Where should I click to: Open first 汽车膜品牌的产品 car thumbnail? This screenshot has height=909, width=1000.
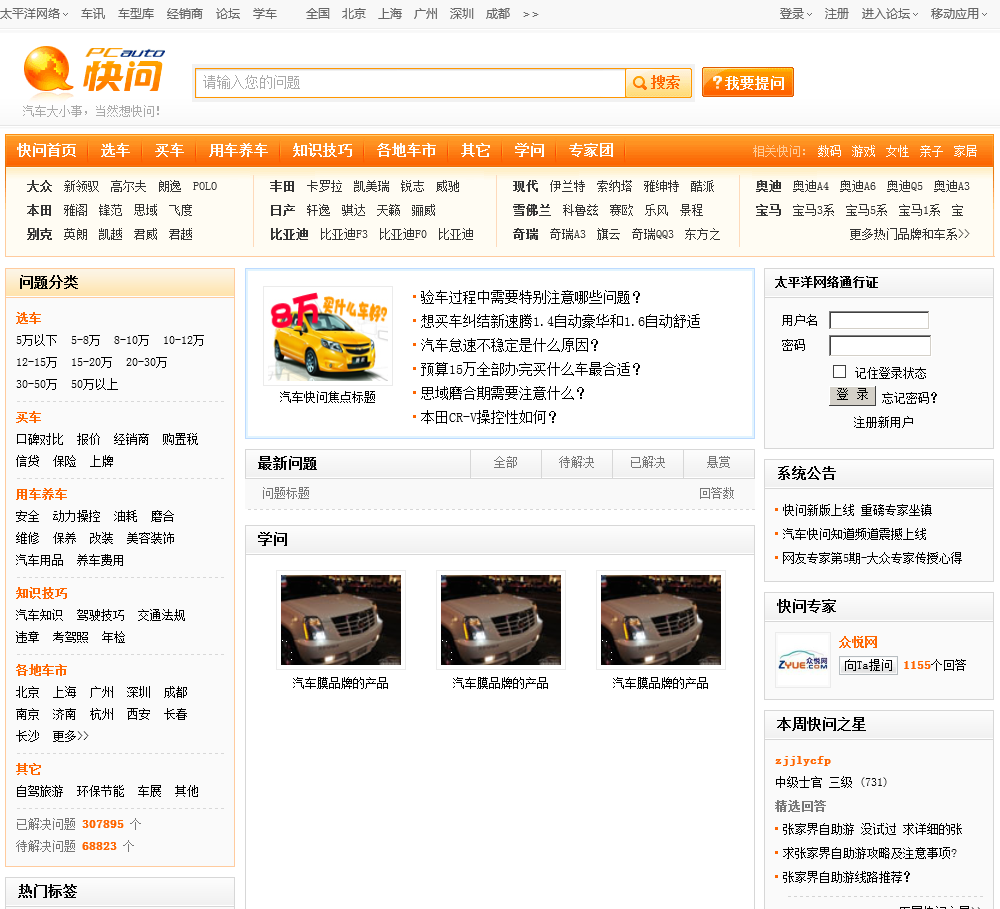pos(341,619)
